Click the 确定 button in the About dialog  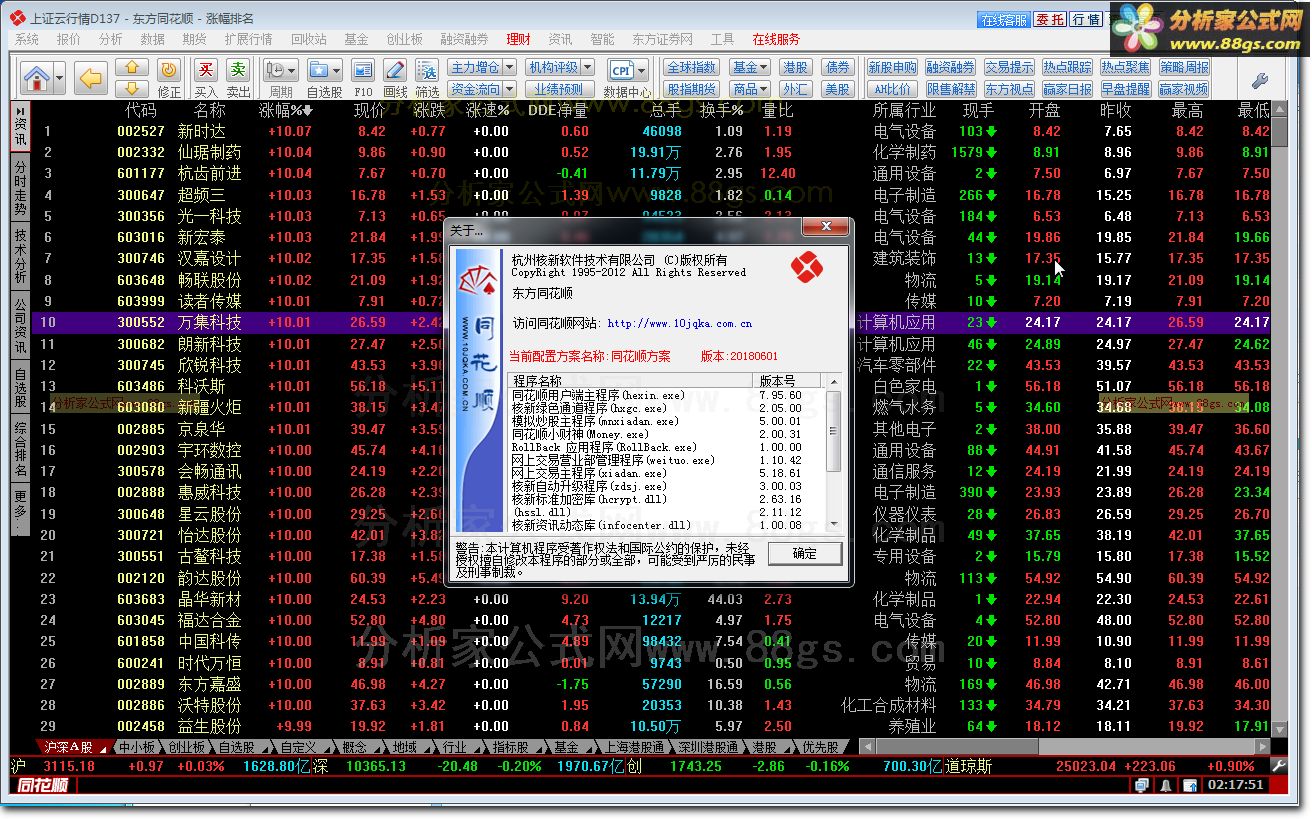[x=804, y=553]
